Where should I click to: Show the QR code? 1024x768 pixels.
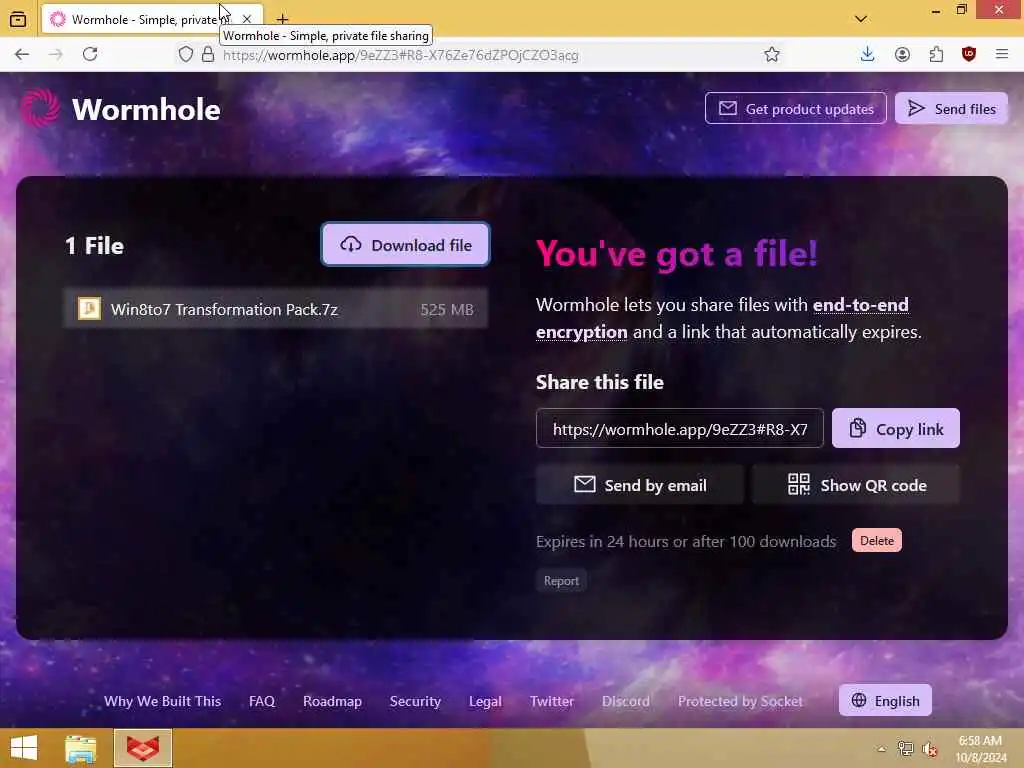pyautogui.click(x=856, y=485)
